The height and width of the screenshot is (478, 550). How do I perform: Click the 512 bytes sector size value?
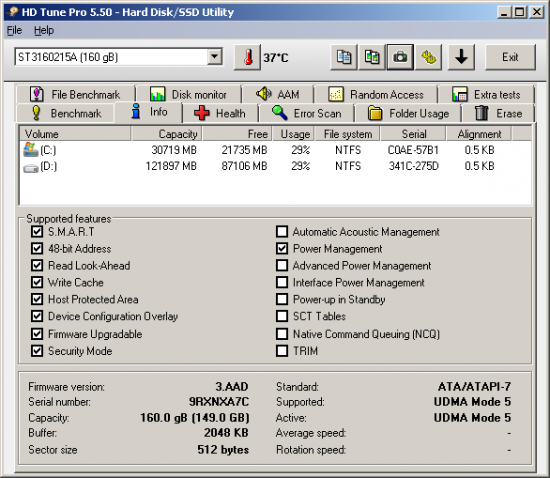coord(223,450)
